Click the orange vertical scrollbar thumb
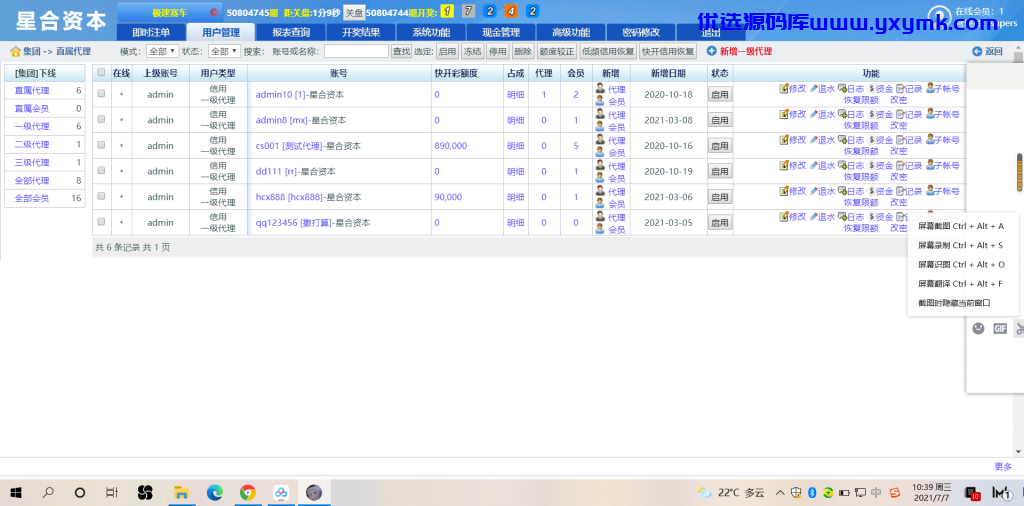The height and width of the screenshot is (506, 1024). click(1019, 172)
